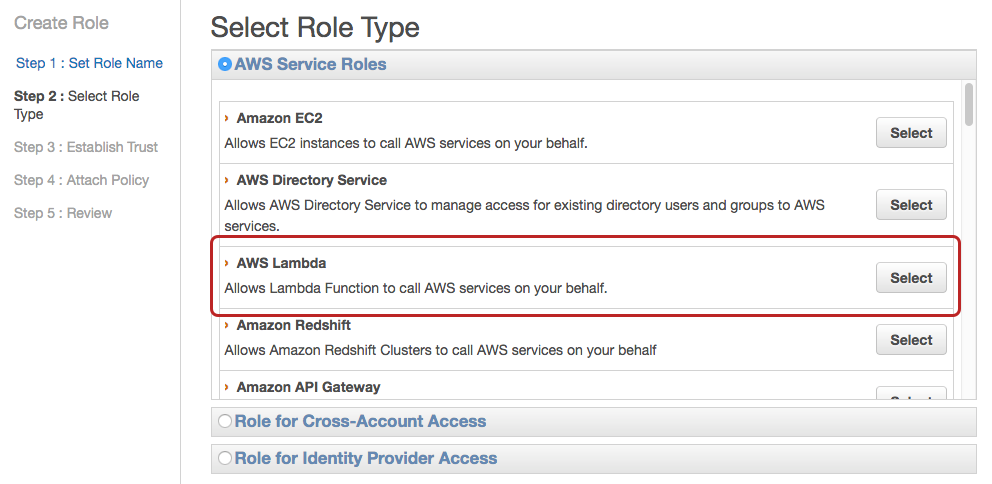Click Select button for Amazon EC2

tap(911, 133)
